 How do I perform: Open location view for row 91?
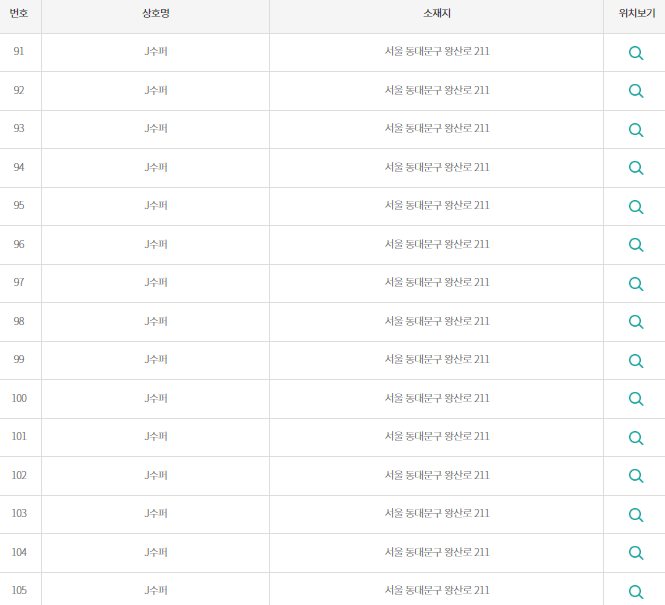point(636,53)
